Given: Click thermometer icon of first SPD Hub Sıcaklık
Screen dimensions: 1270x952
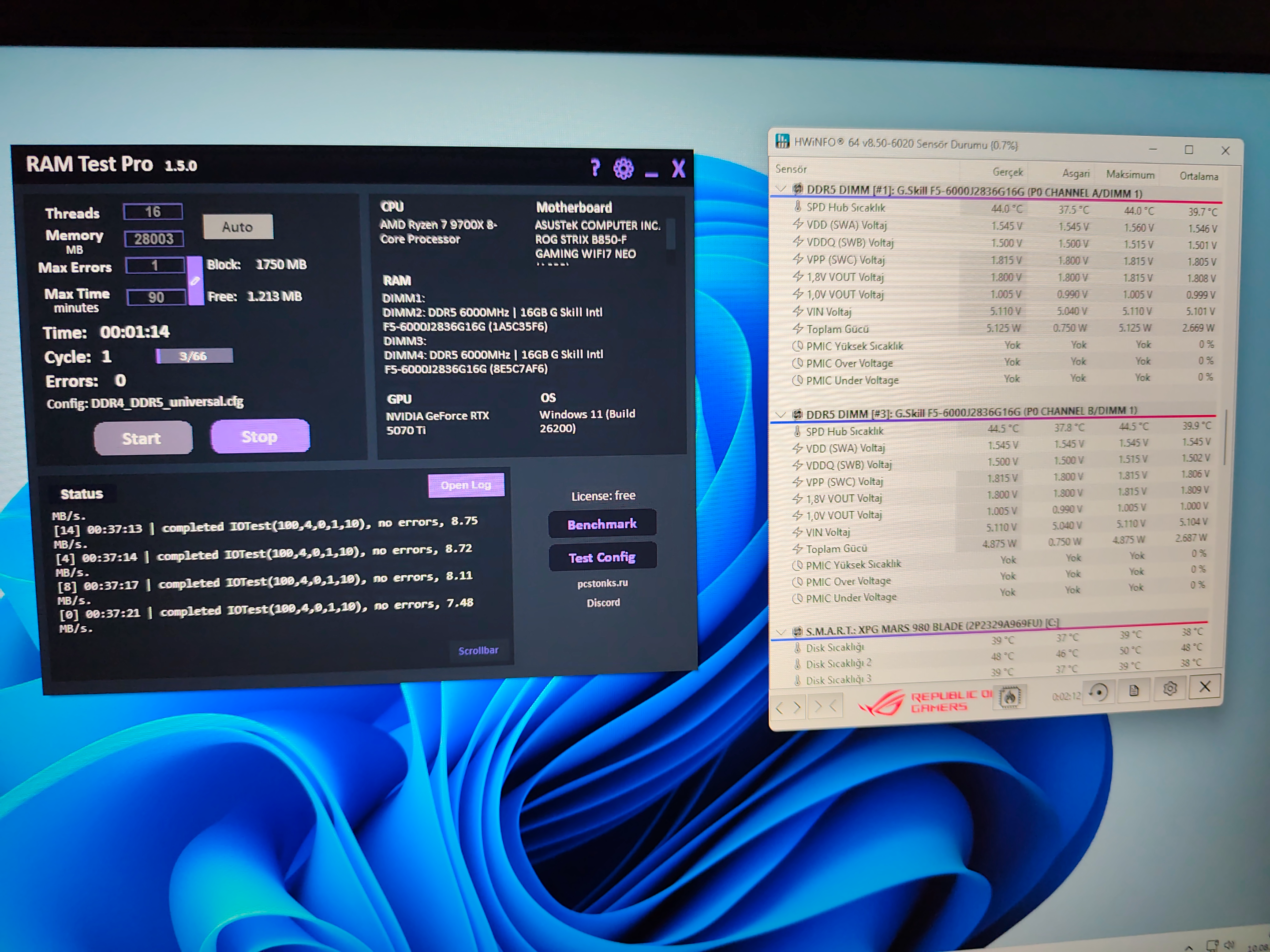Looking at the screenshot, I should (797, 207).
